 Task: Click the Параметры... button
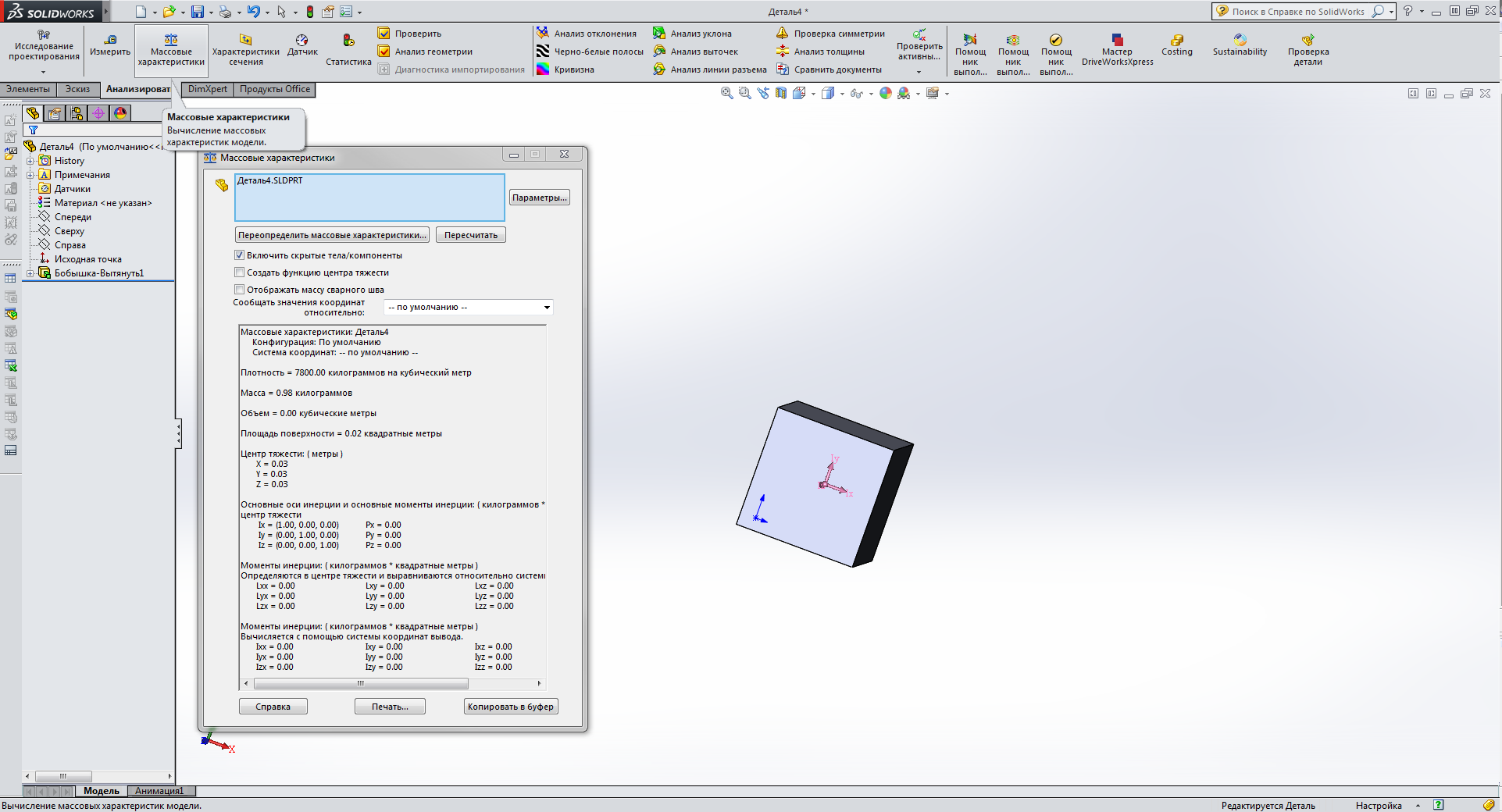pyautogui.click(x=539, y=198)
